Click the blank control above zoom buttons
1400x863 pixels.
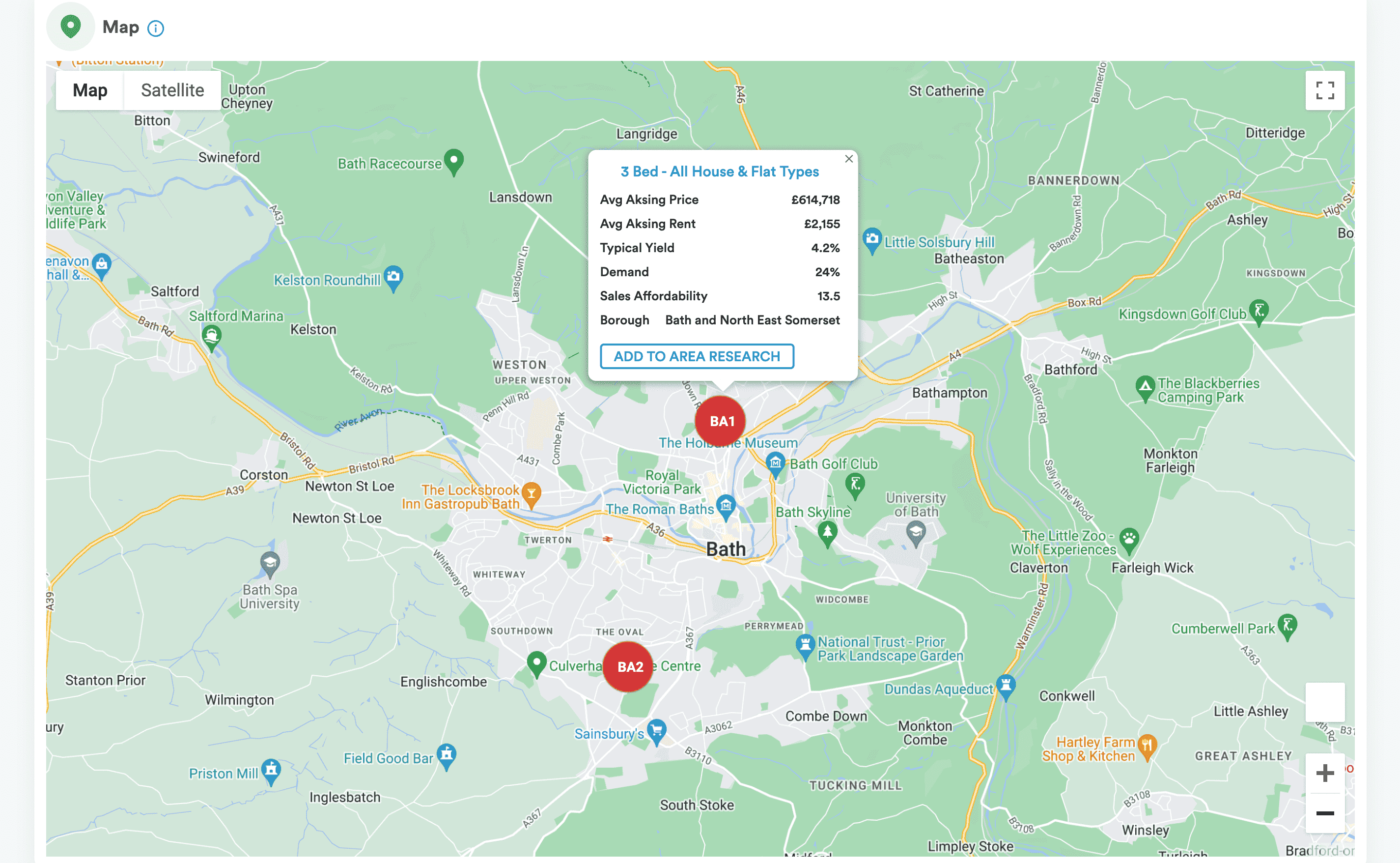1324,701
